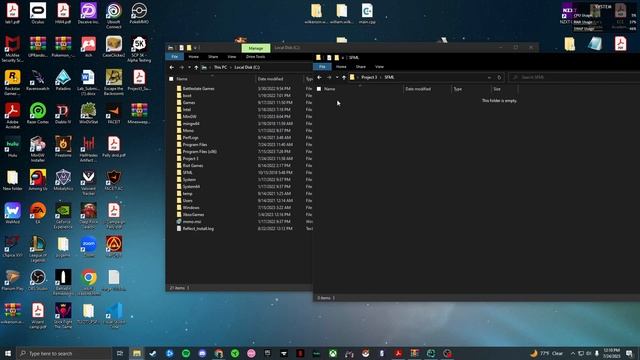
Task: Launch WinDirStat from the desktop
Action: (89, 113)
